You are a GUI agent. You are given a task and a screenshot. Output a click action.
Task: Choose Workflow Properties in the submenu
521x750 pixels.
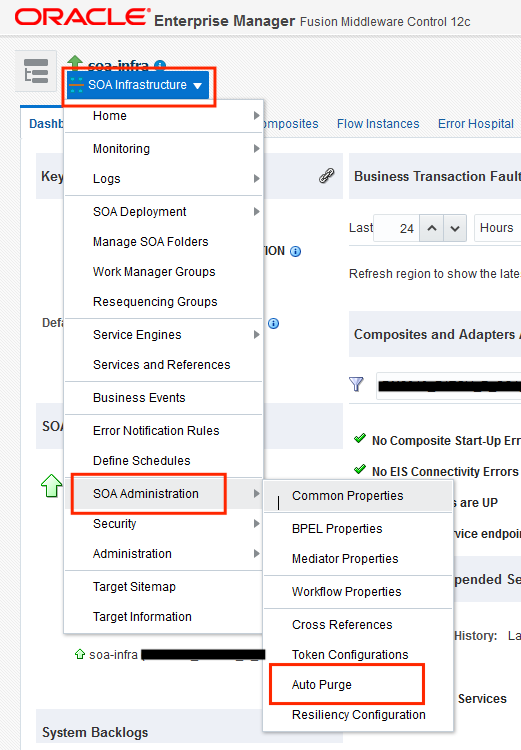(358, 592)
